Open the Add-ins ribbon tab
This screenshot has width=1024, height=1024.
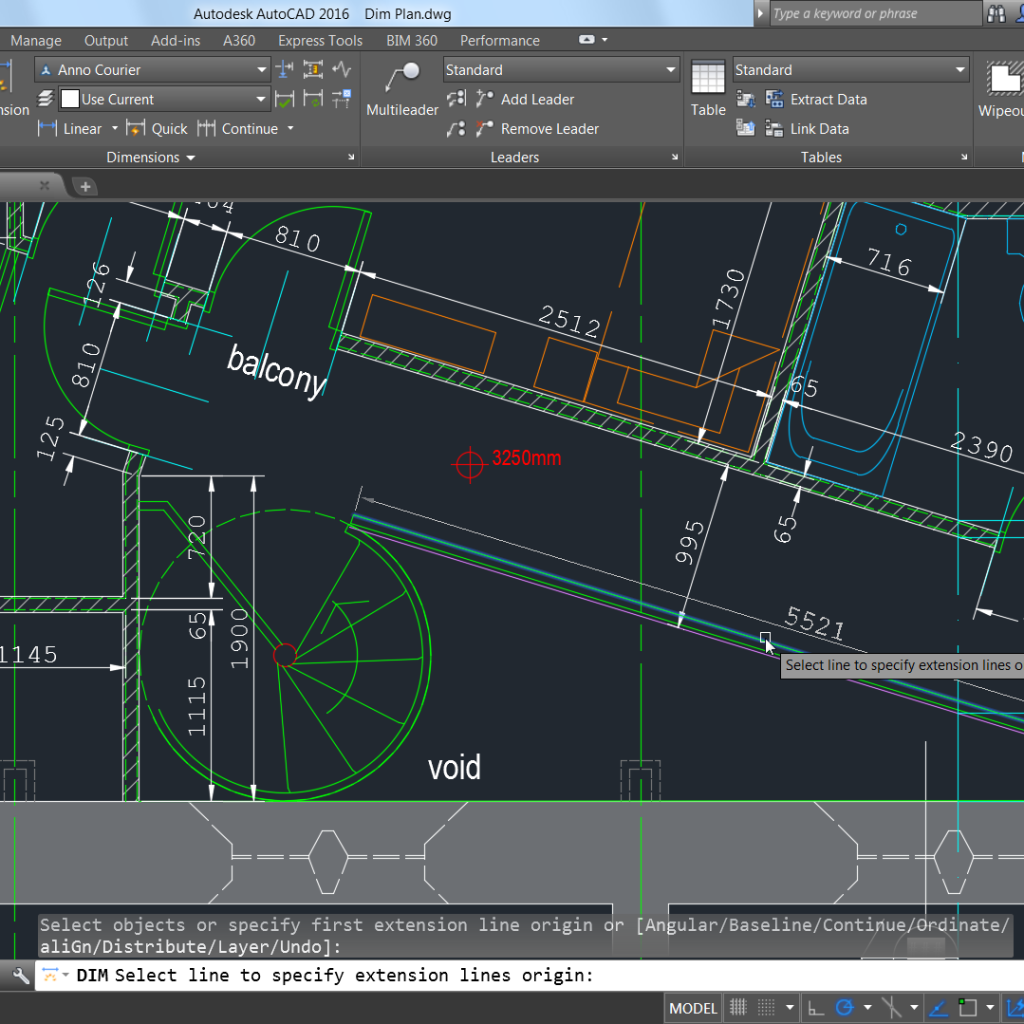[x=176, y=40]
